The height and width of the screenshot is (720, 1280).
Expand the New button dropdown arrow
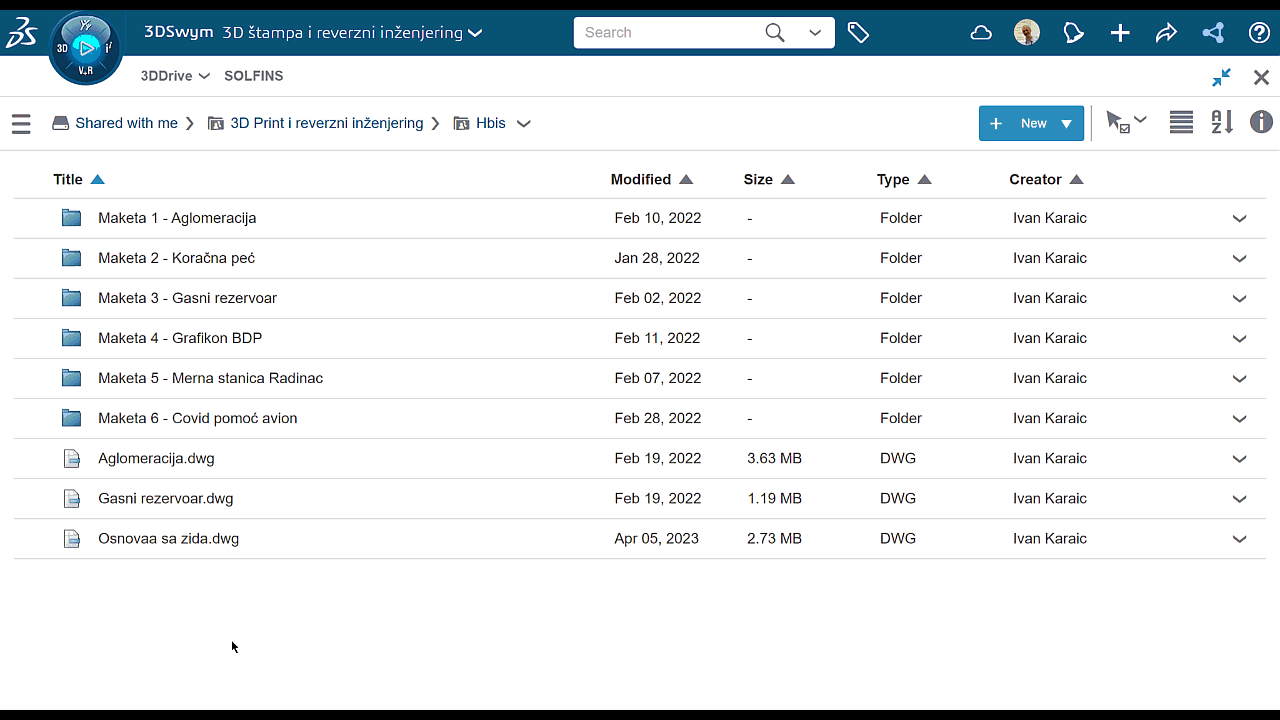(x=1066, y=124)
